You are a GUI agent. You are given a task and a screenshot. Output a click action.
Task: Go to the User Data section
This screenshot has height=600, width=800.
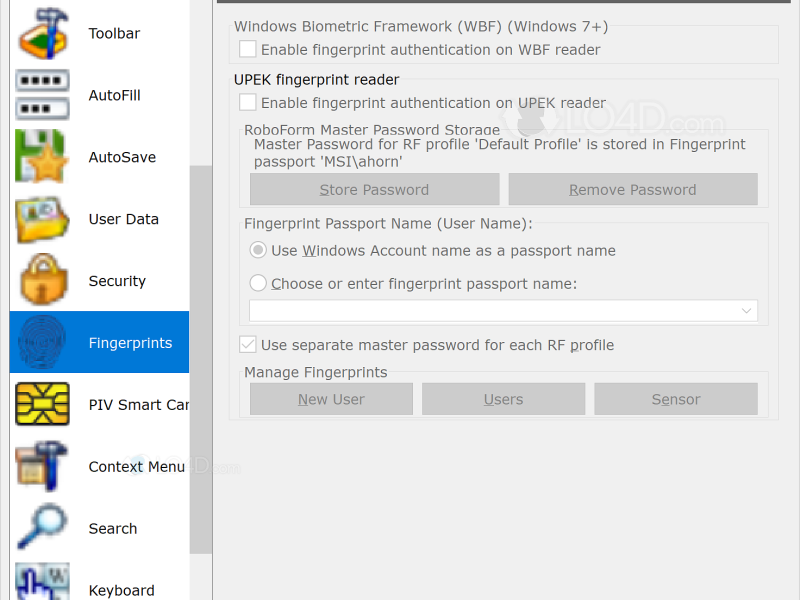coord(123,219)
